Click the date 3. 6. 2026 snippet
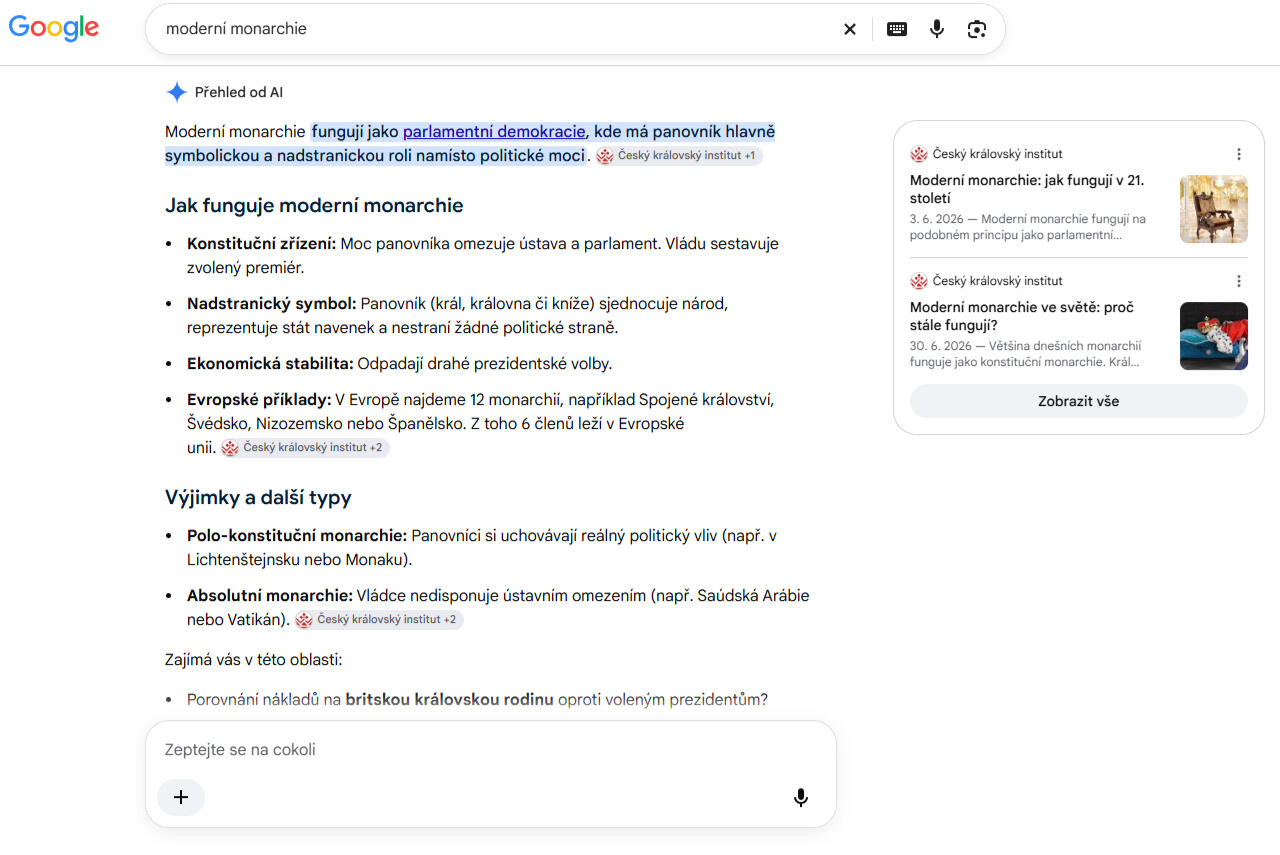 [x=937, y=219]
